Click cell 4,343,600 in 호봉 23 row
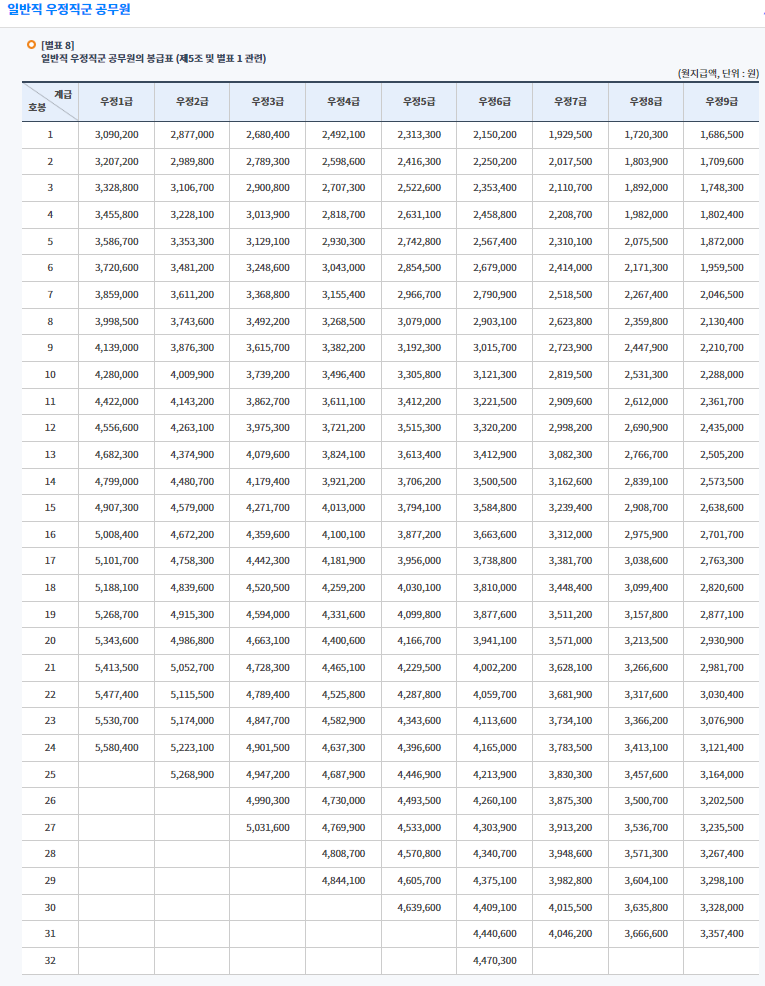The height and width of the screenshot is (986, 765). click(419, 720)
